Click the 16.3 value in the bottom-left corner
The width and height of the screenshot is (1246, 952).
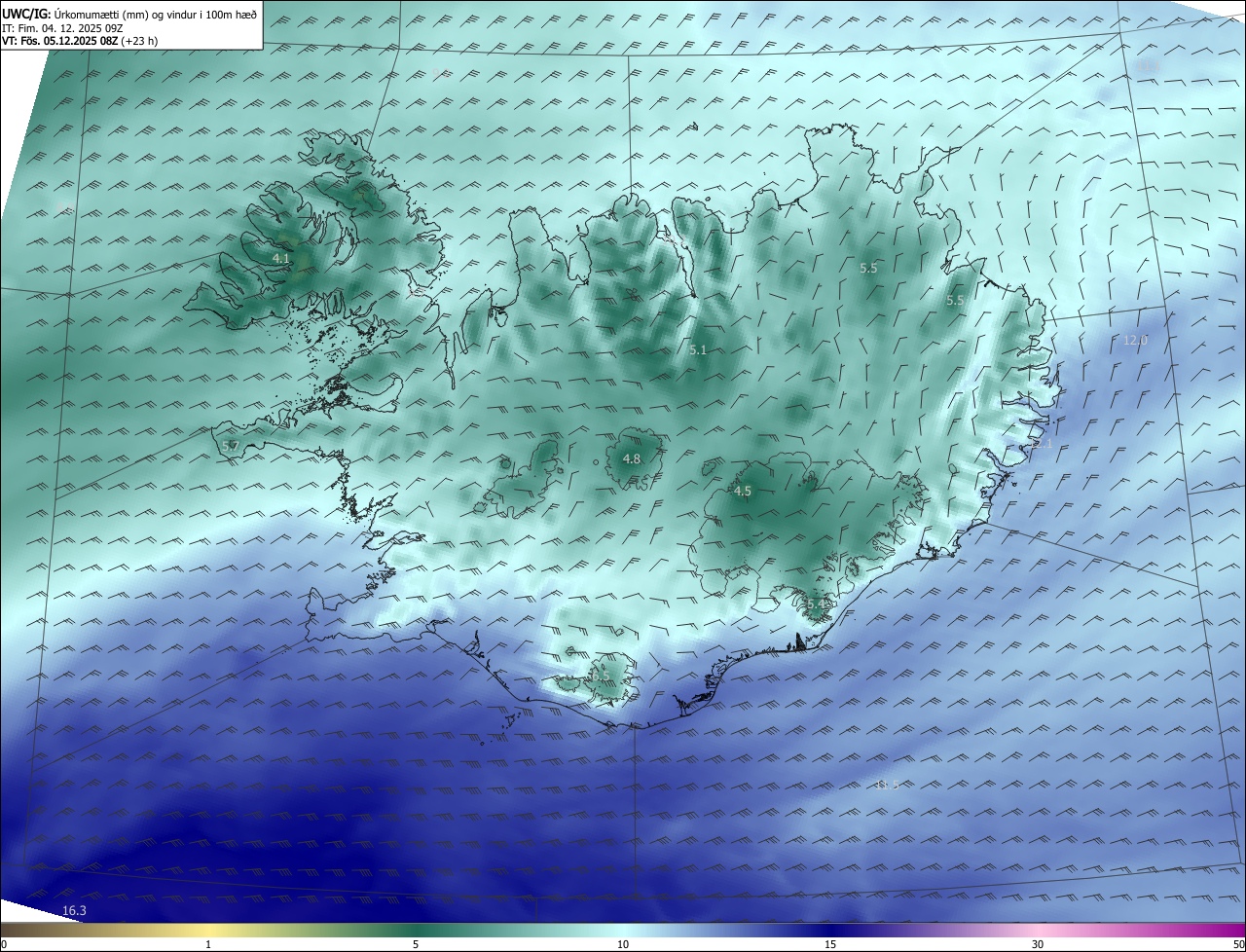pos(74,910)
